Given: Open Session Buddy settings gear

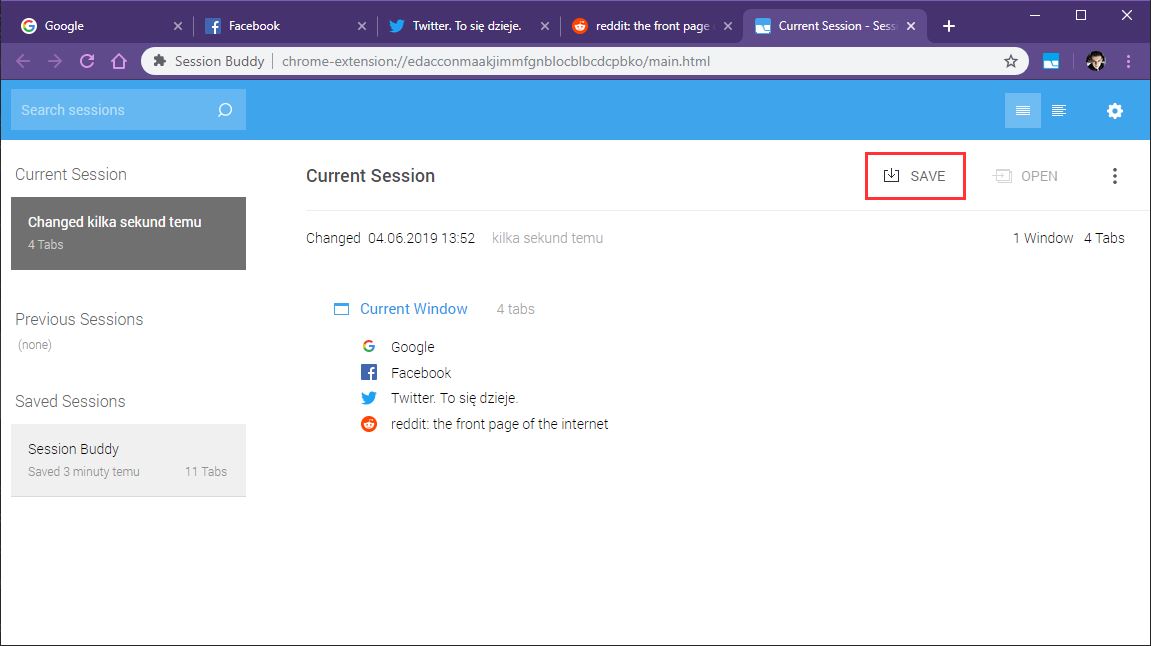Looking at the screenshot, I should (1115, 111).
